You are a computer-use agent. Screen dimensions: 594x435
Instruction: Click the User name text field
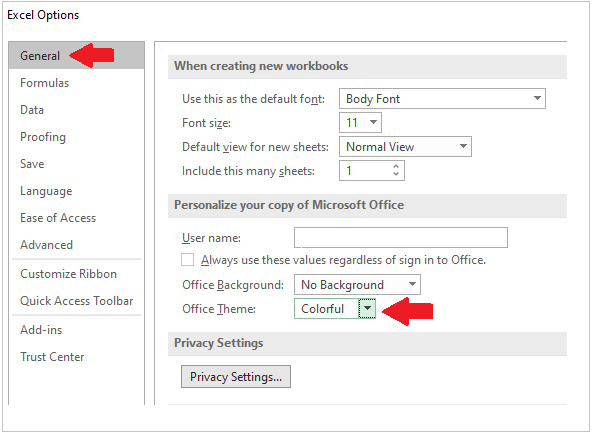[401, 238]
